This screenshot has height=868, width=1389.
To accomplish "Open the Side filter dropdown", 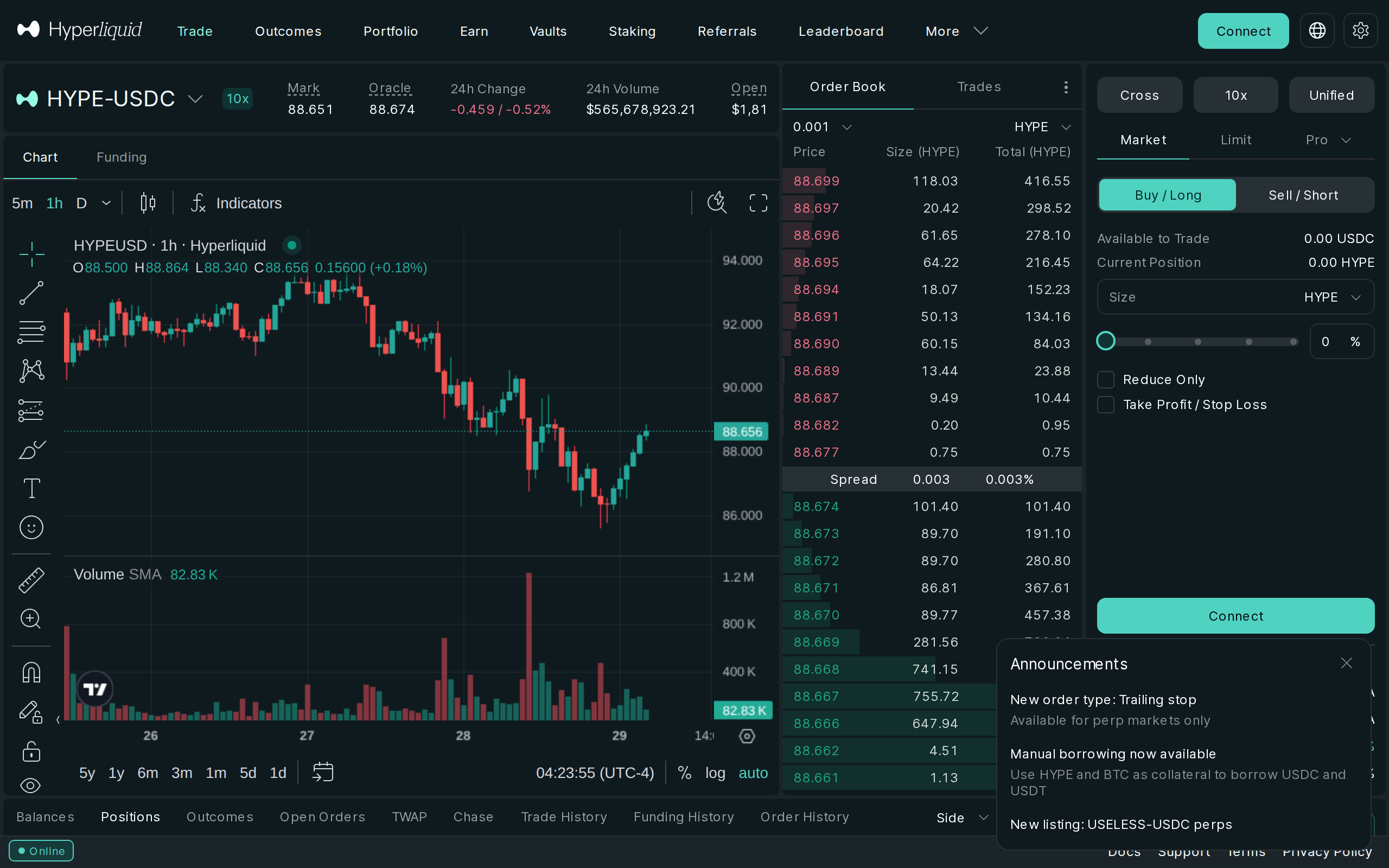I will click(x=962, y=818).
